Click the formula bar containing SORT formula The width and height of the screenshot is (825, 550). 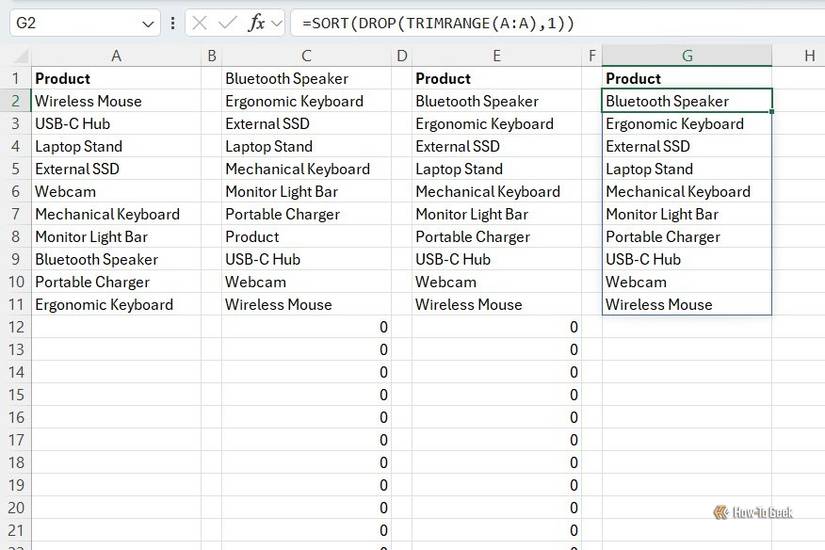tap(558, 23)
